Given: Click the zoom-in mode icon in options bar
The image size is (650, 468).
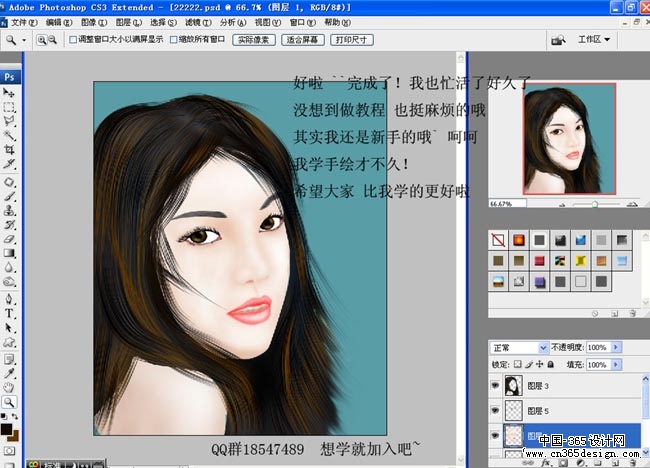Looking at the screenshot, I should (41, 40).
